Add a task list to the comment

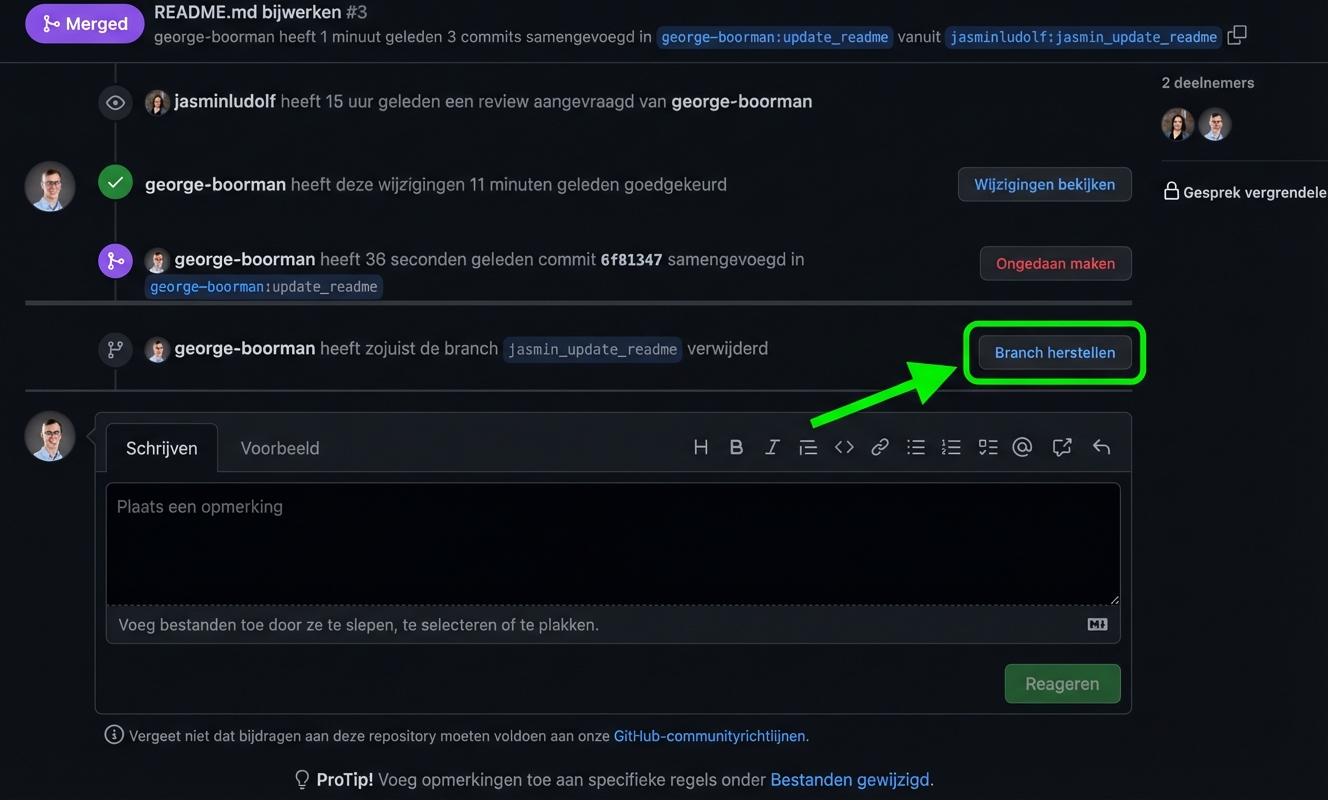pyautogui.click(x=988, y=447)
